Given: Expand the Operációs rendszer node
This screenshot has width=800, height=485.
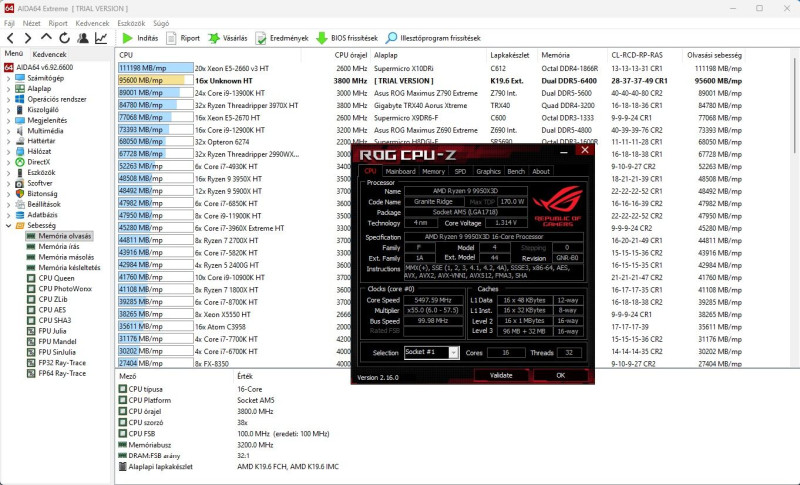Looking at the screenshot, I should [8, 99].
